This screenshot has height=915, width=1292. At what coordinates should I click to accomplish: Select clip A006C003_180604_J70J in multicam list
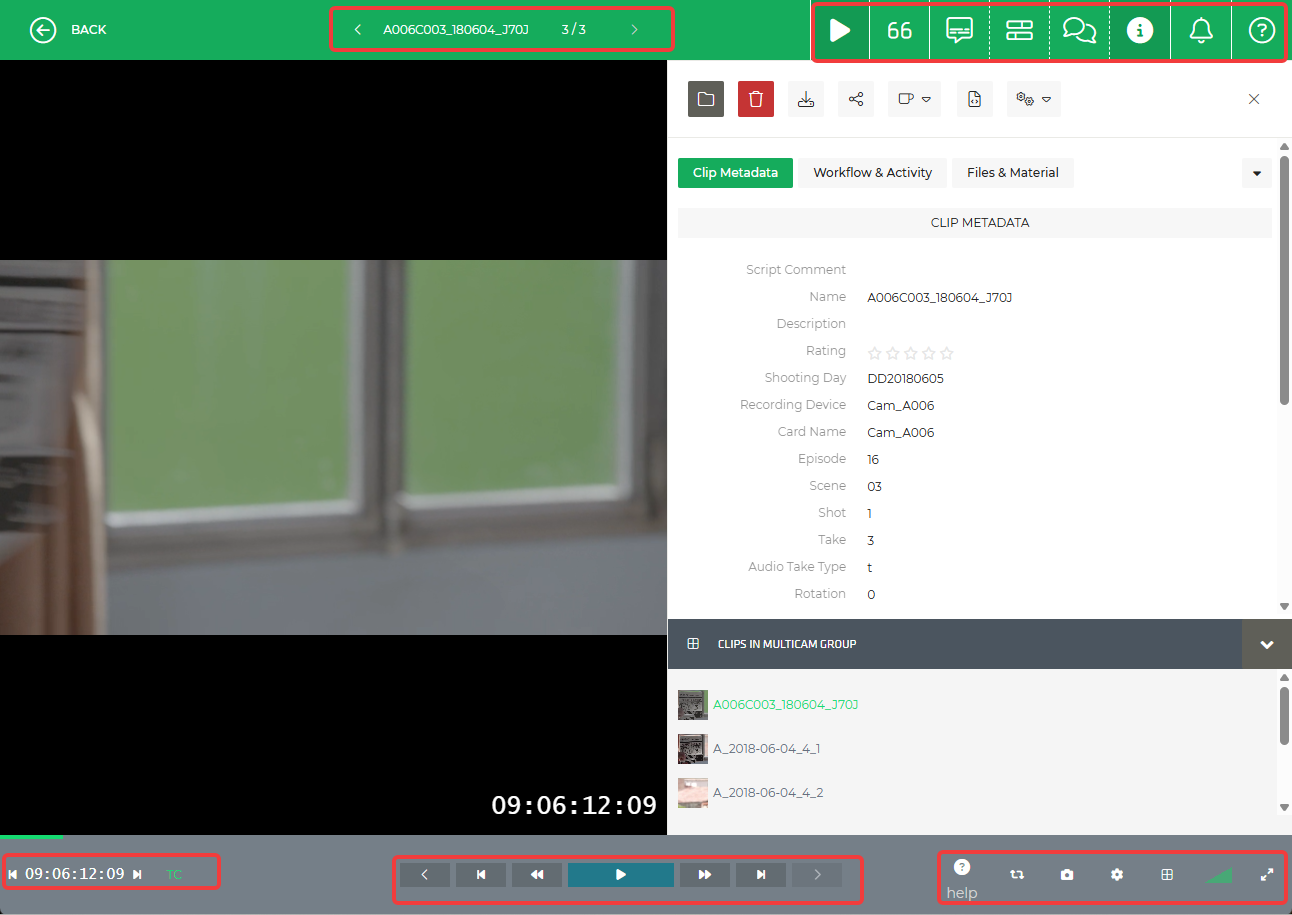[786, 705]
